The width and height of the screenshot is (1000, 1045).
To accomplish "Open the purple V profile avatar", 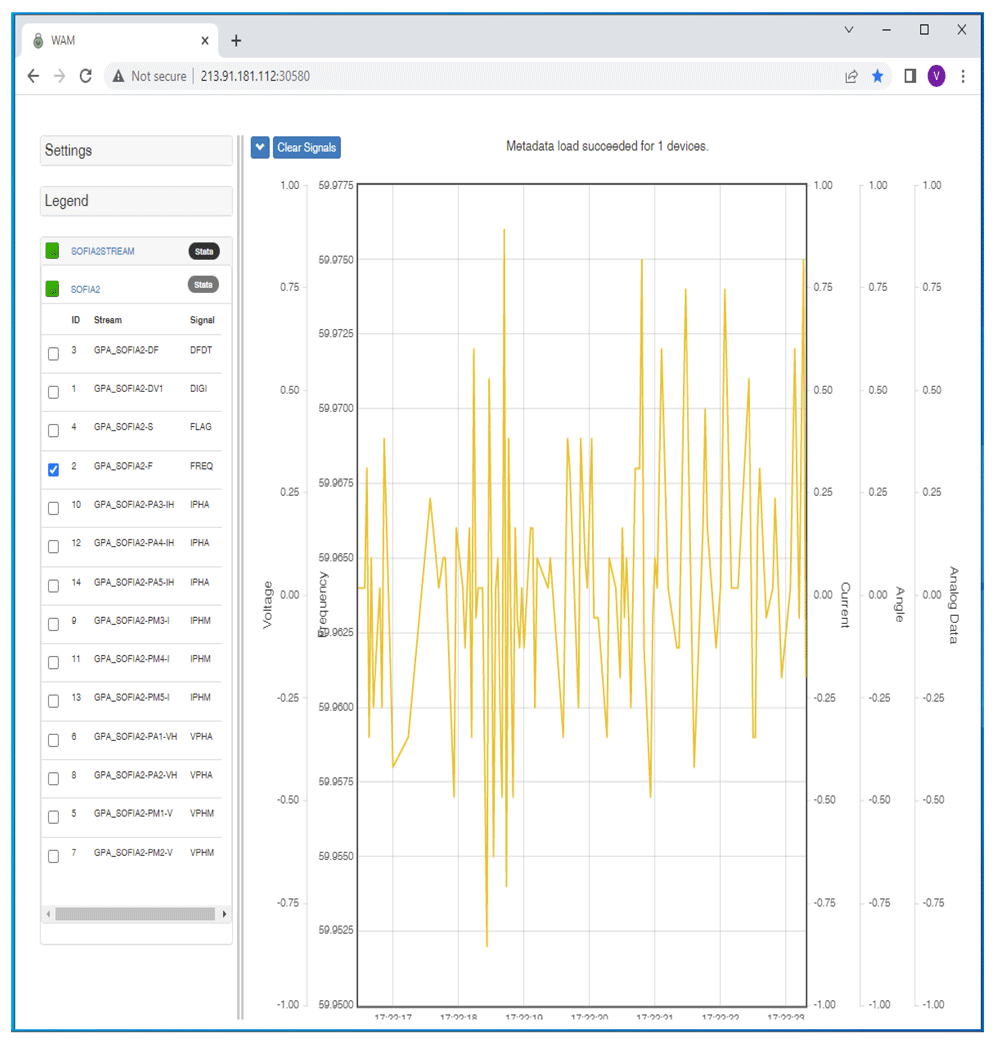I will (x=937, y=76).
